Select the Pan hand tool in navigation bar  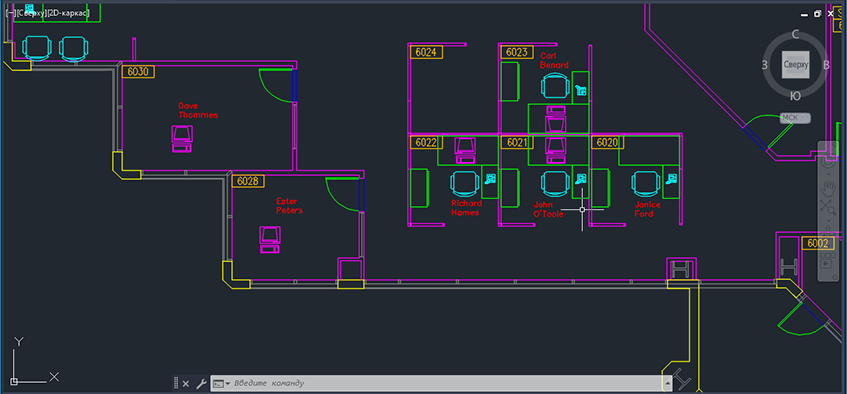[828, 188]
